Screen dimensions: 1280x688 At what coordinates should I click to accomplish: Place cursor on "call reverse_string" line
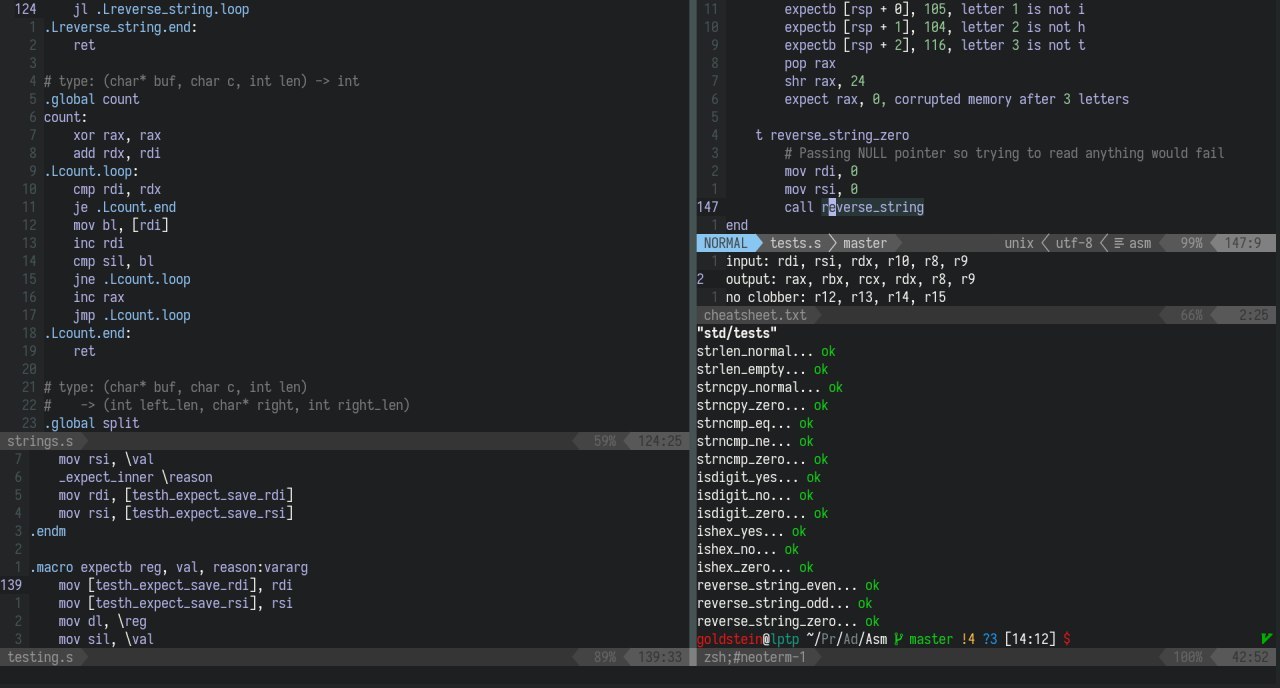tap(854, 207)
